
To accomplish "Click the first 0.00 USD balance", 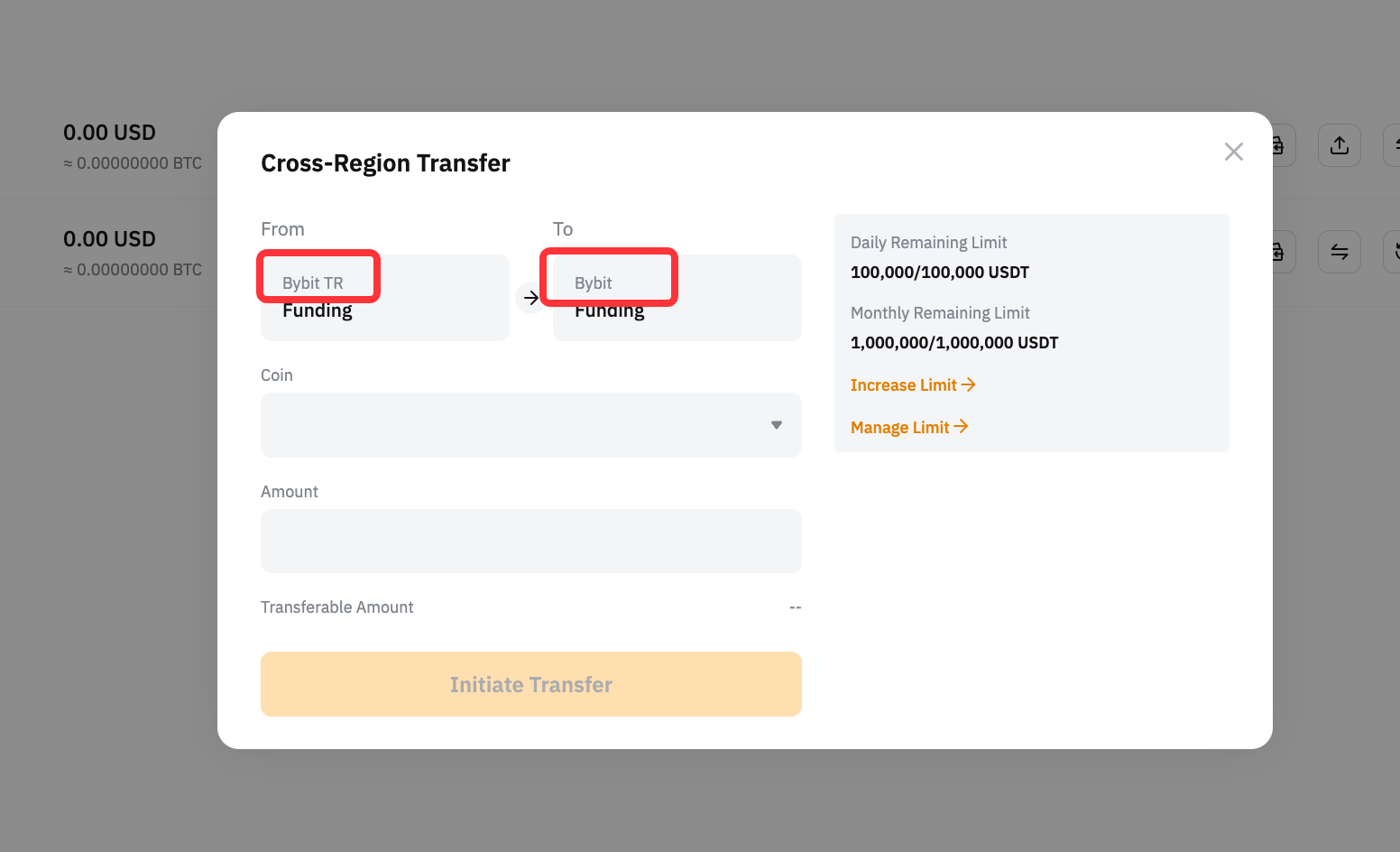I will click(x=109, y=133).
